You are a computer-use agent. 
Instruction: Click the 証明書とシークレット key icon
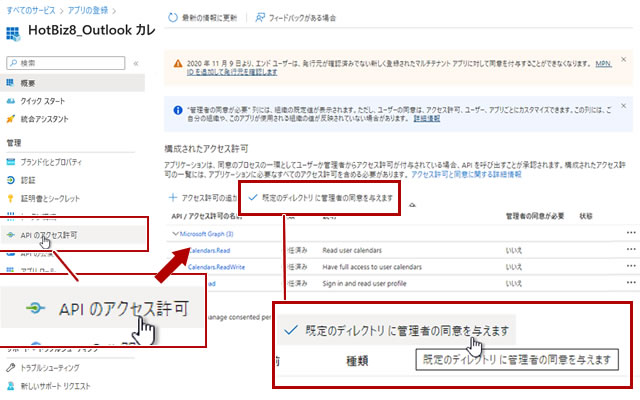pyautogui.click(x=11, y=198)
